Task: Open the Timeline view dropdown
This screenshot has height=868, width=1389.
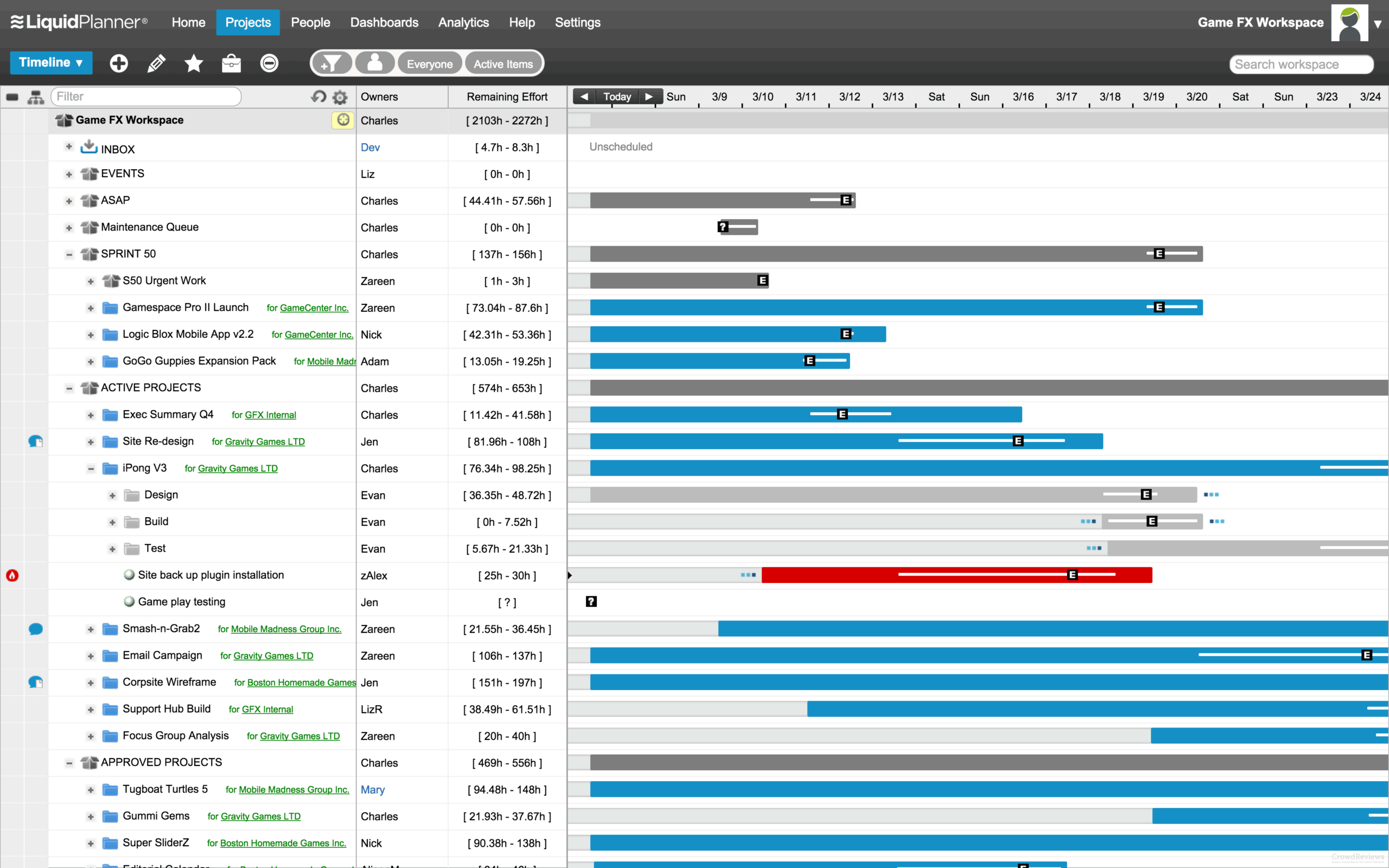Action: point(51,62)
